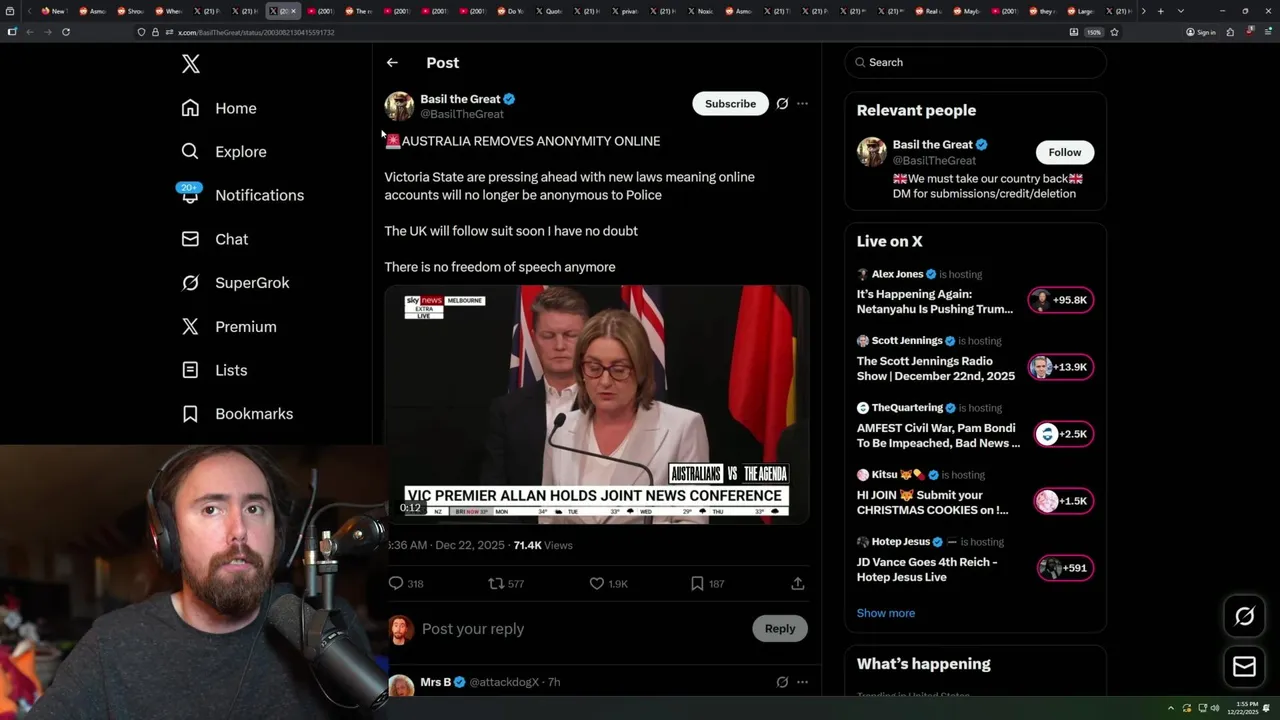Join Alex Jones live space with +95.8K
The height and width of the screenshot is (720, 1280).
coord(1060,300)
